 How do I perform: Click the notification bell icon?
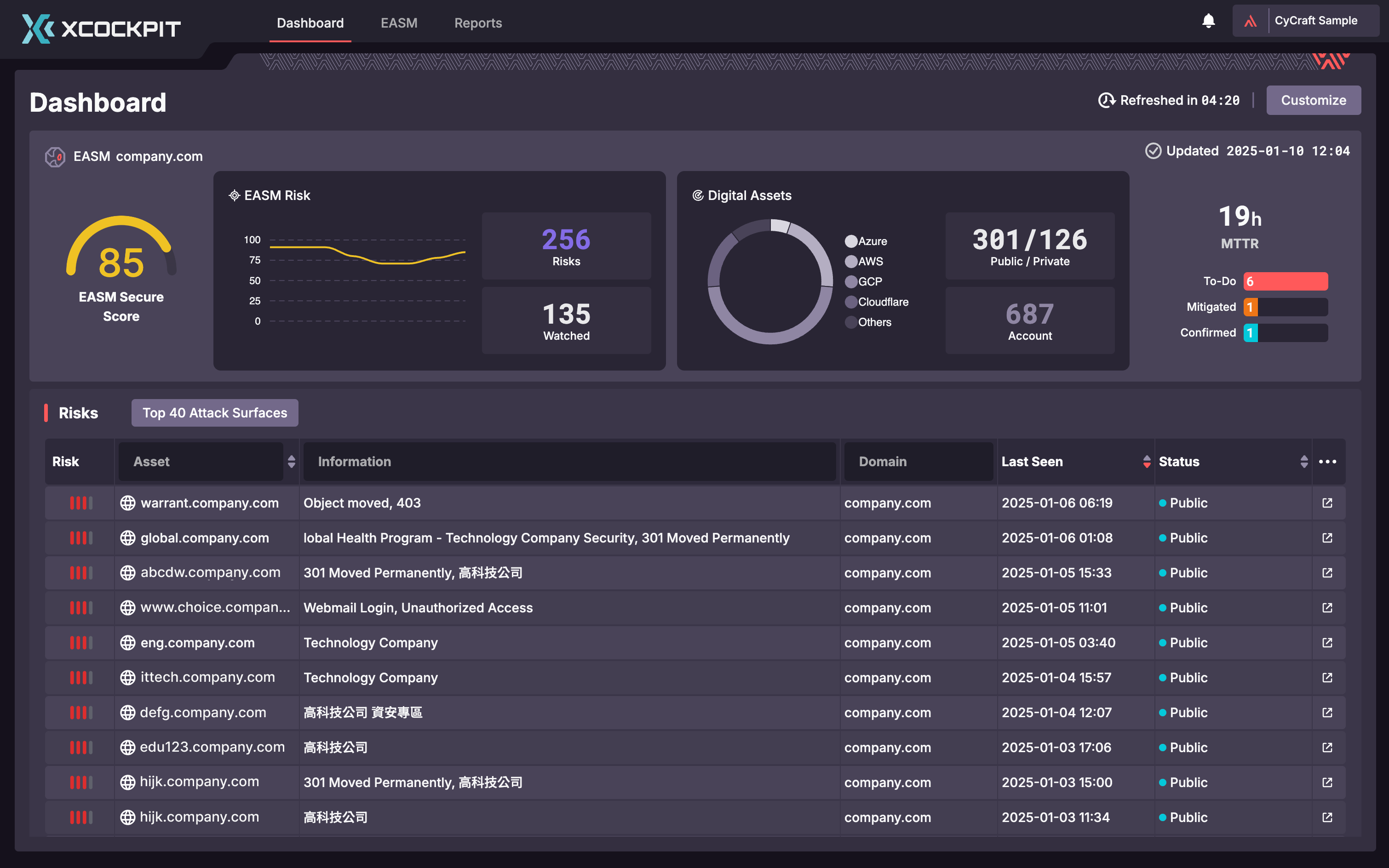pos(1208,21)
